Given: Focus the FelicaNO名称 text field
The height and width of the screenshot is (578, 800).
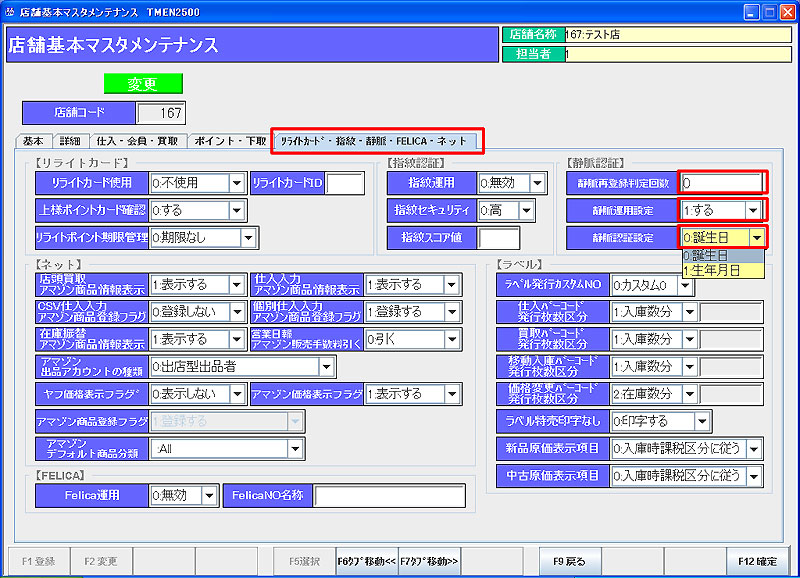Looking at the screenshot, I should [x=390, y=495].
